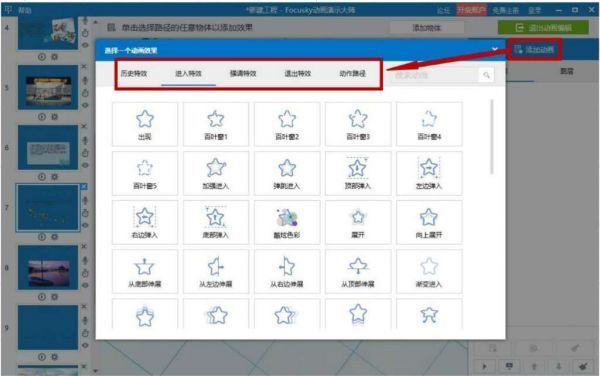
Task: Choose 从底部伸展 stretch from bottom
Action: 145,272
